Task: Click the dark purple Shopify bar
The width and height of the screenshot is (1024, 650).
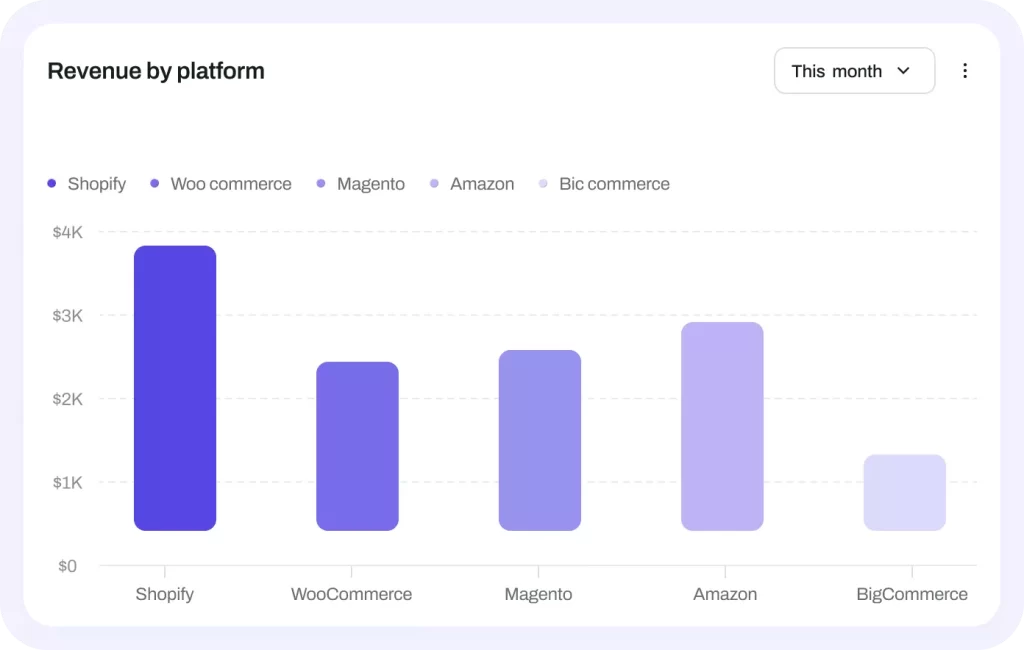Action: pos(175,388)
